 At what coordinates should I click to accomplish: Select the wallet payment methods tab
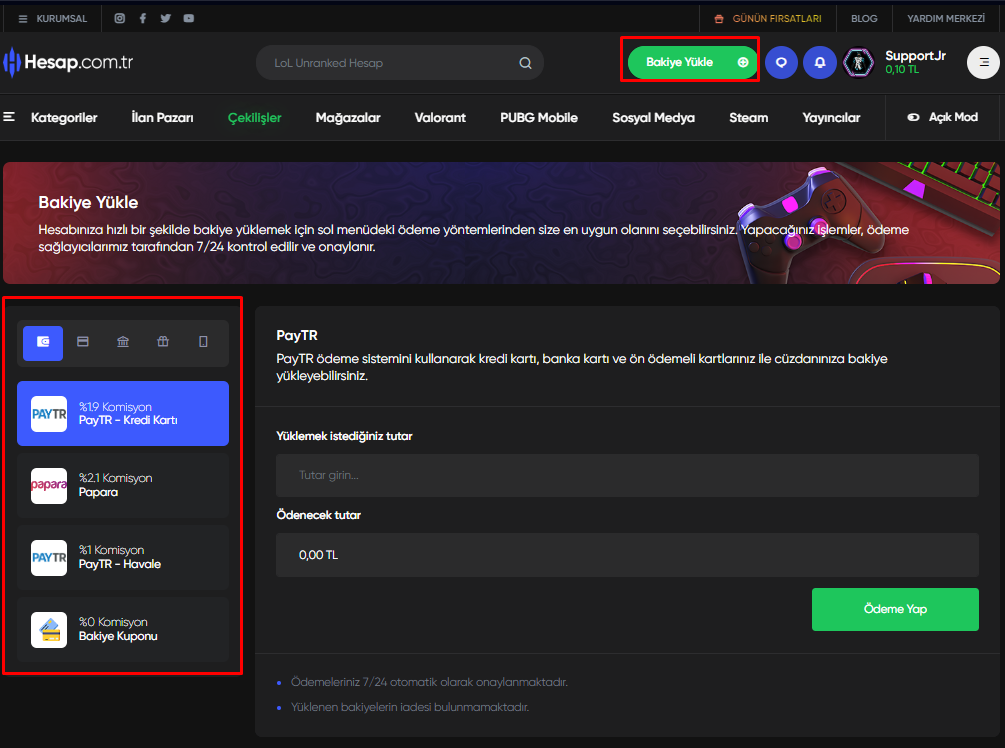pyautogui.click(x=43, y=343)
